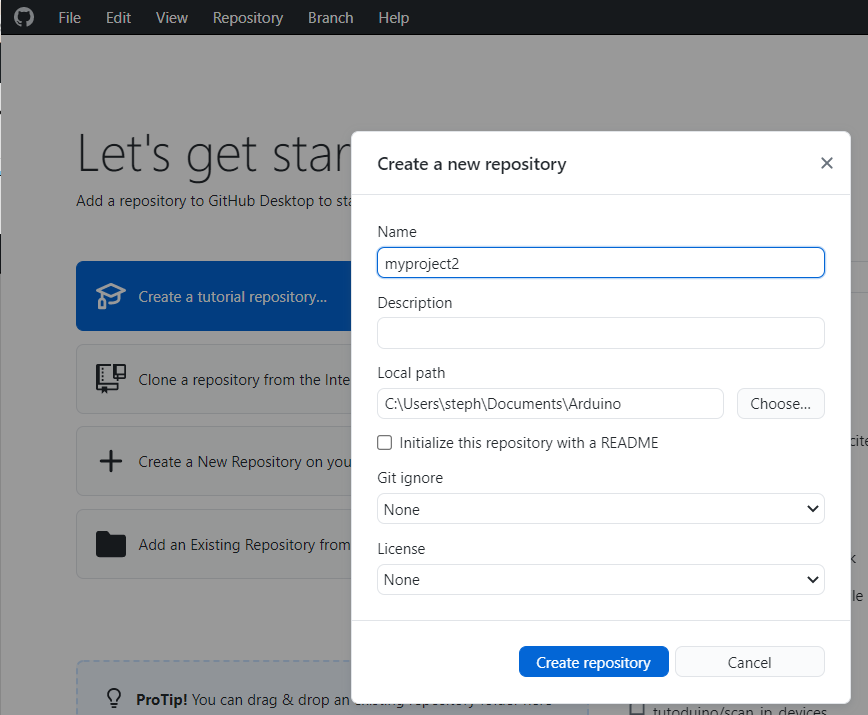This screenshot has width=868, height=715.
Task: Click the clone repository book icon
Action: 111,379
